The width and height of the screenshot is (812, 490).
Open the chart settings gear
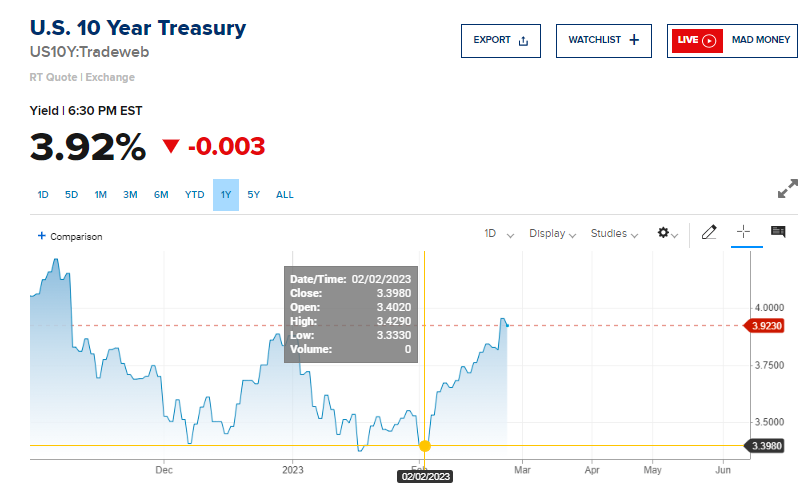coord(666,233)
